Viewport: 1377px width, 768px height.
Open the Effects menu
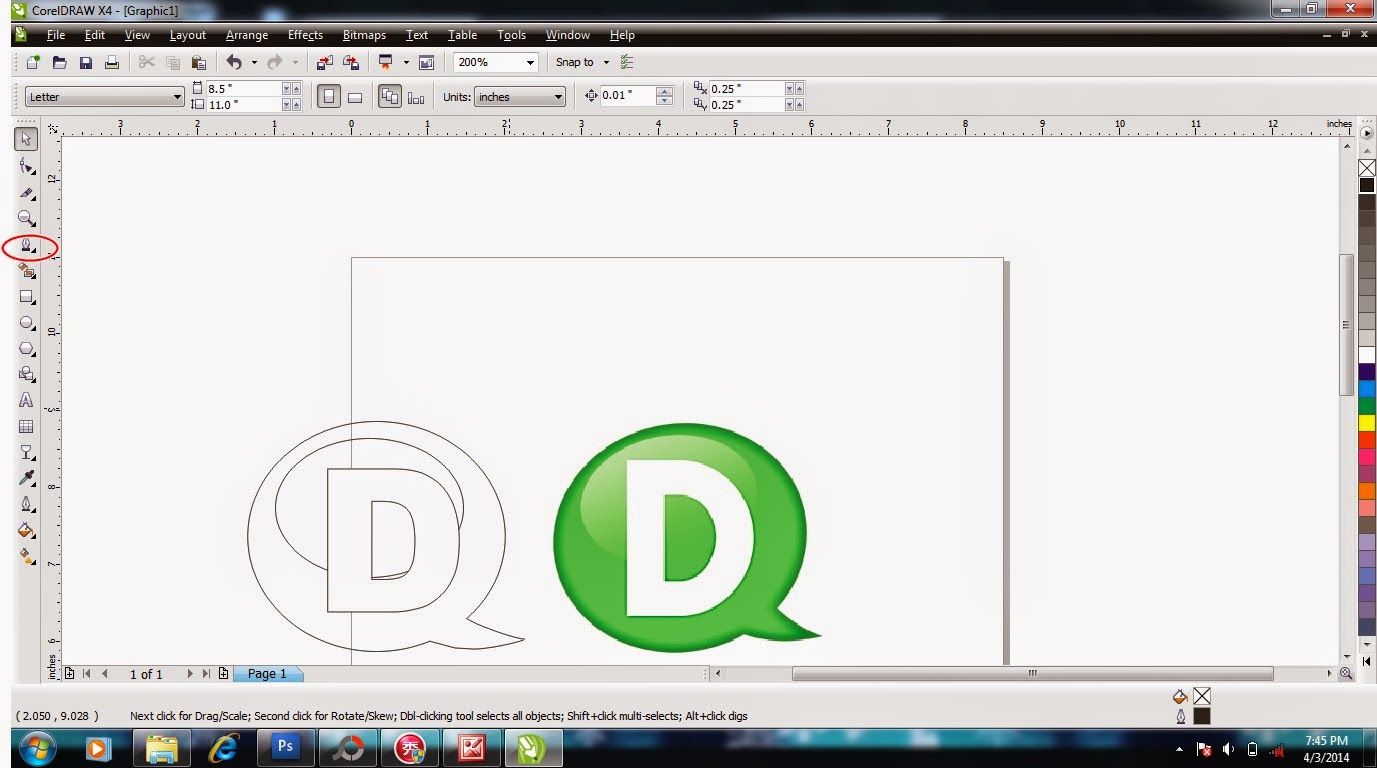click(305, 35)
